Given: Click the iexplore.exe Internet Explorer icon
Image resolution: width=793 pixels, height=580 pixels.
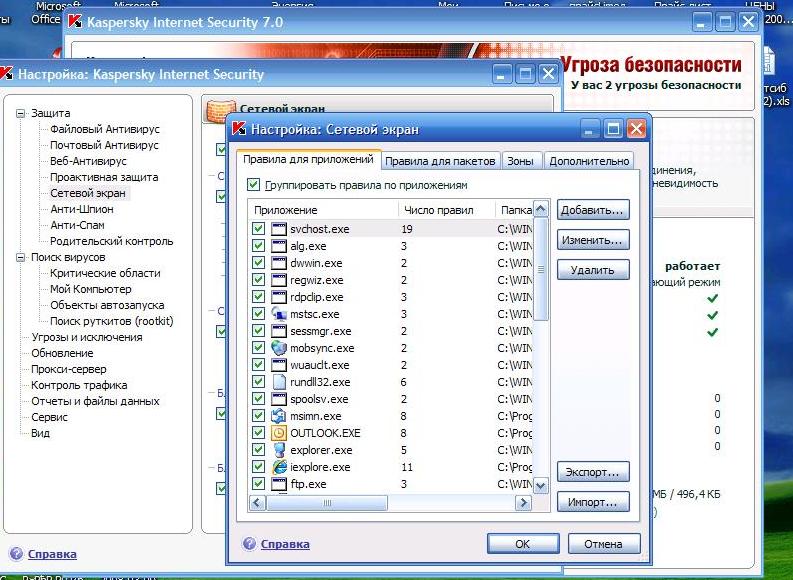Looking at the screenshot, I should tap(279, 467).
